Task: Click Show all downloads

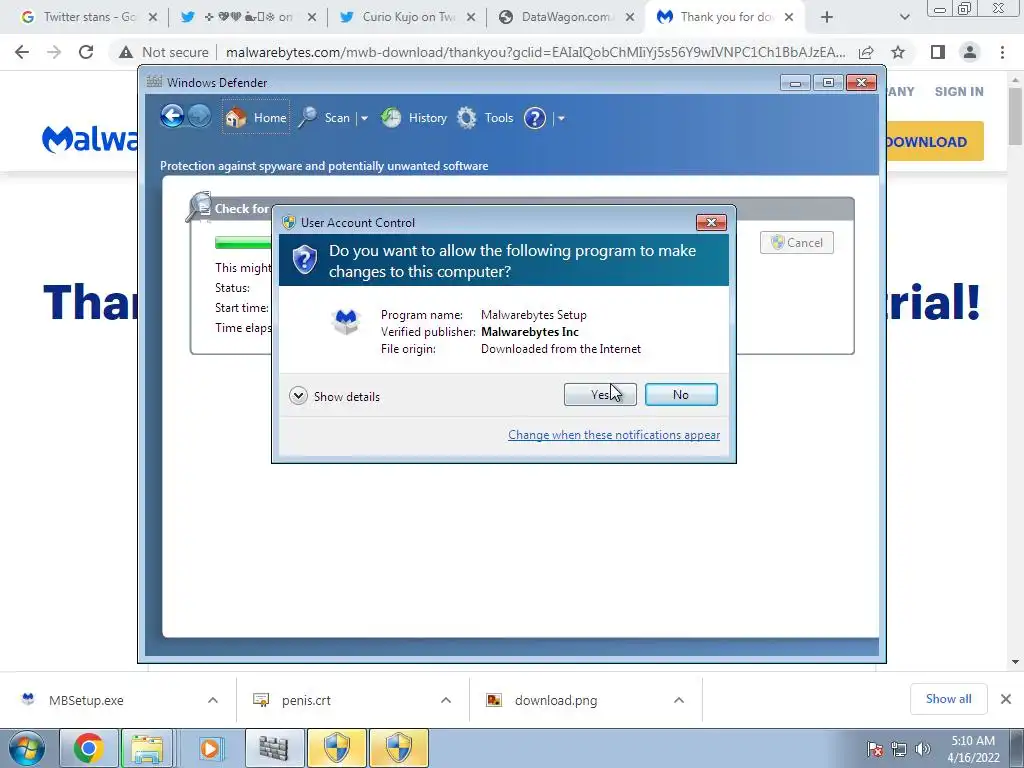Action: (x=948, y=699)
